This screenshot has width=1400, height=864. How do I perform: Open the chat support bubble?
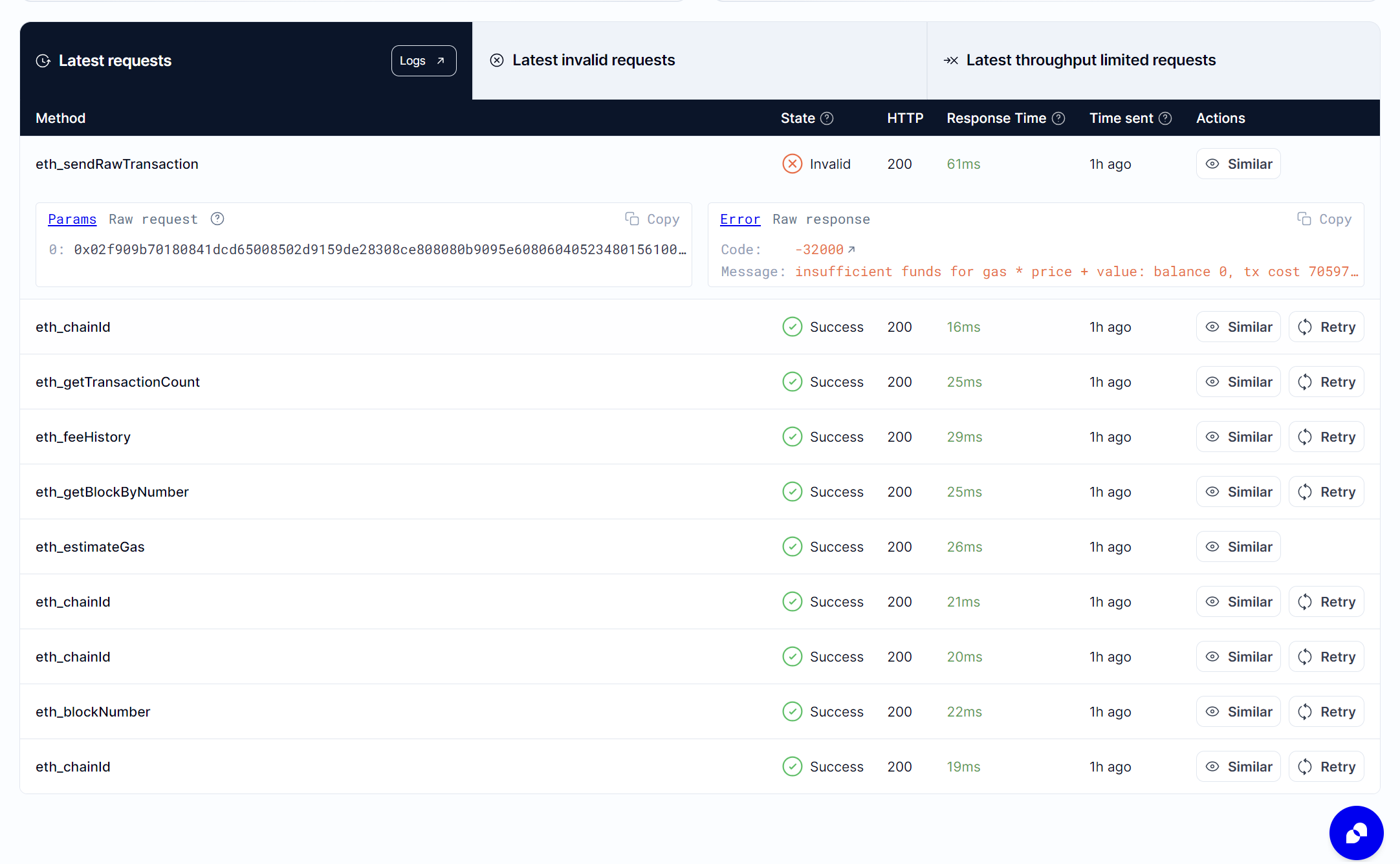(x=1356, y=833)
